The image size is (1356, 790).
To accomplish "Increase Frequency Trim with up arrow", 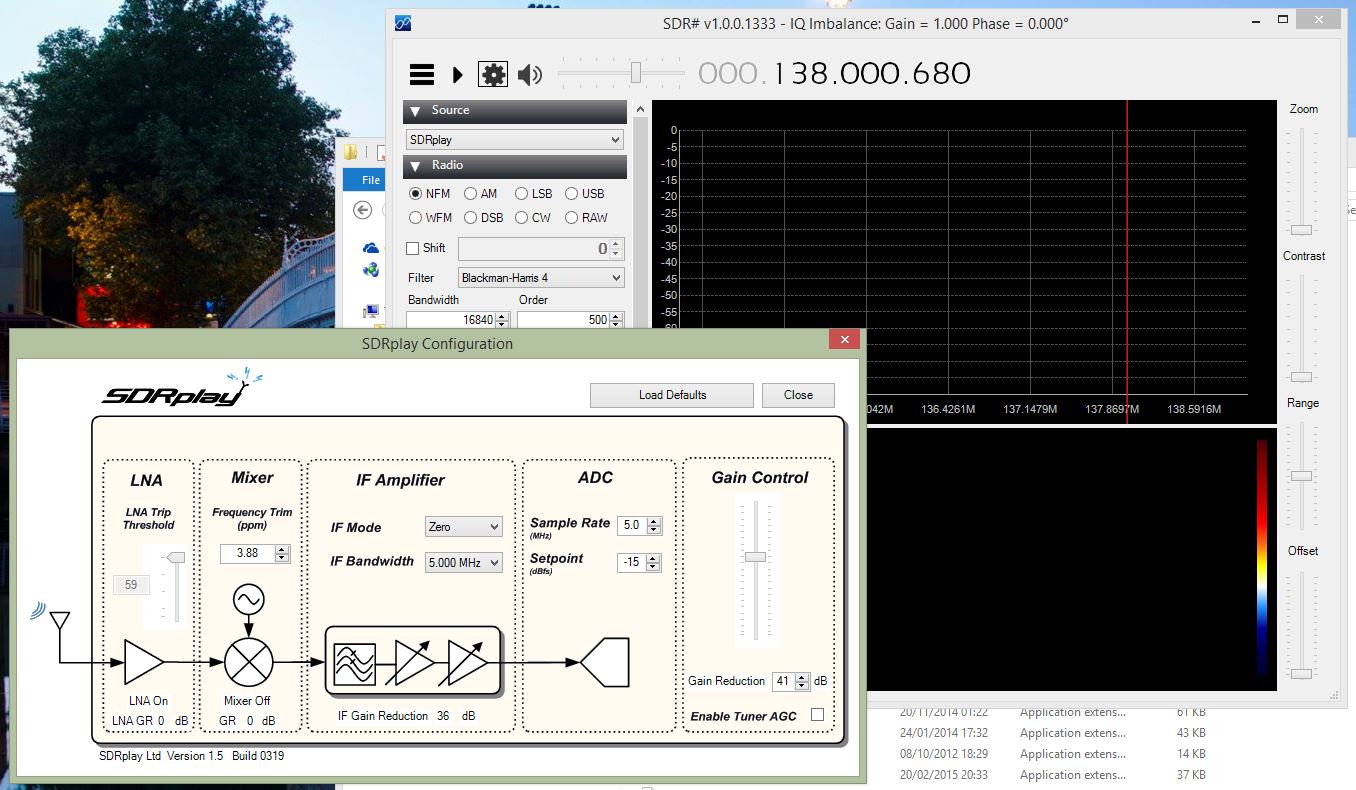I will [282, 549].
